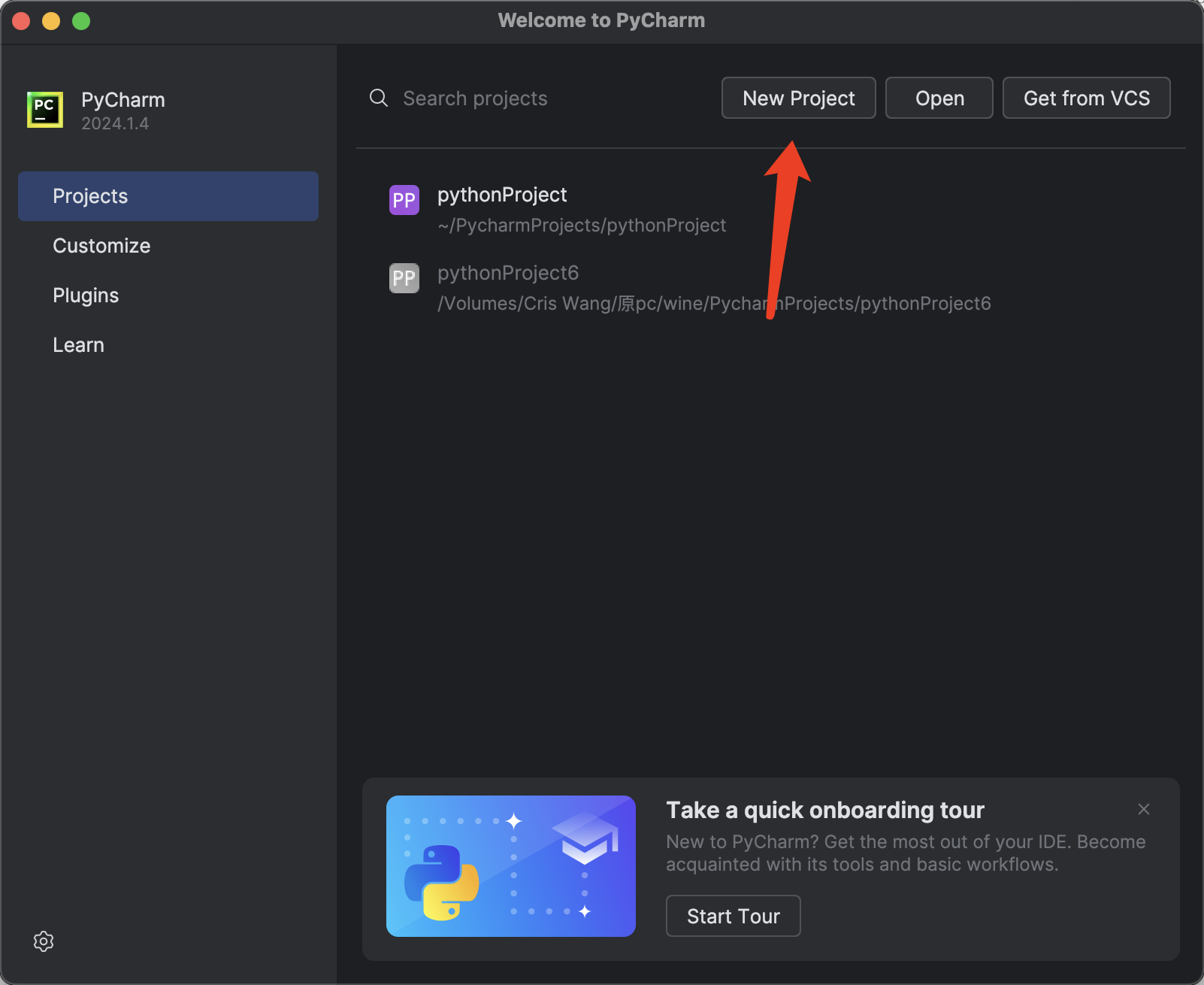Click the pythonProject6 Volumes path text
Image resolution: width=1204 pixels, height=985 pixels.
pyautogui.click(x=714, y=304)
